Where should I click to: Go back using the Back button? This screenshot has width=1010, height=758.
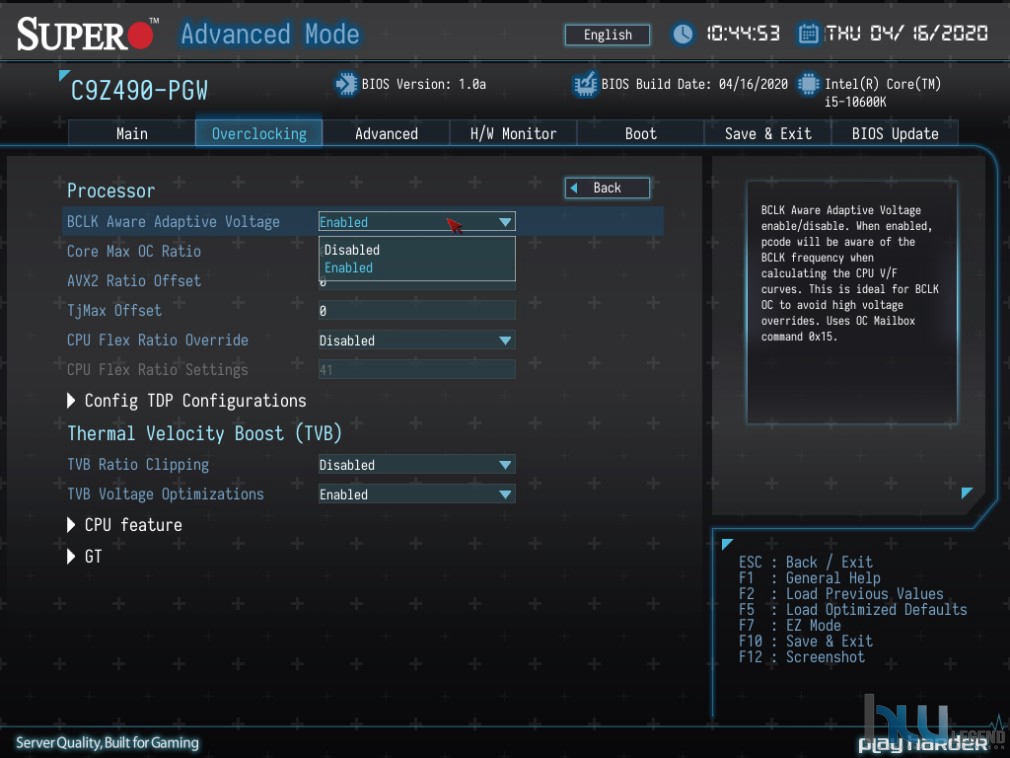point(607,188)
